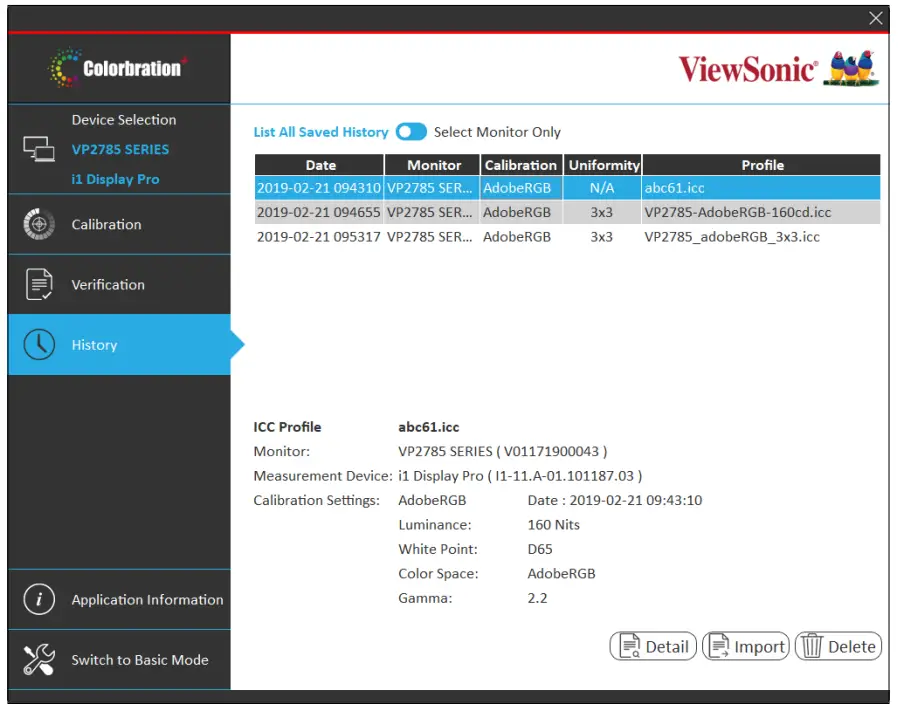Click the ICC Profile abc61.icc detail value
This screenshot has width=898, height=711.
pos(428,427)
